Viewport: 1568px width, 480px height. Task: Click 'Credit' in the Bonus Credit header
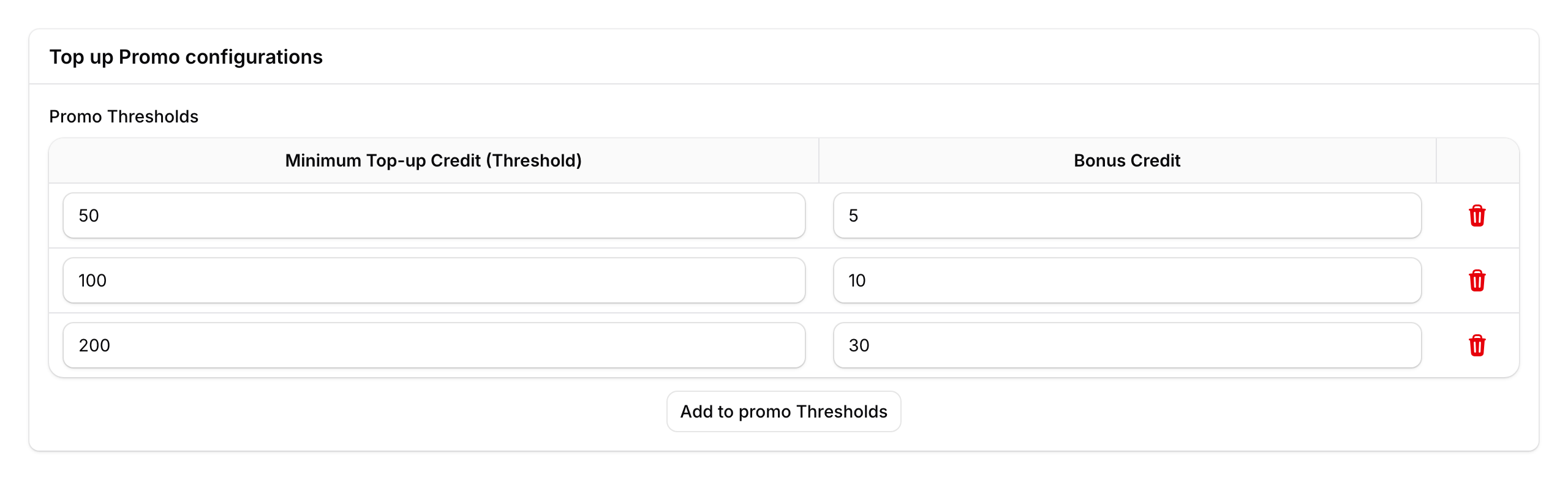tap(1155, 160)
